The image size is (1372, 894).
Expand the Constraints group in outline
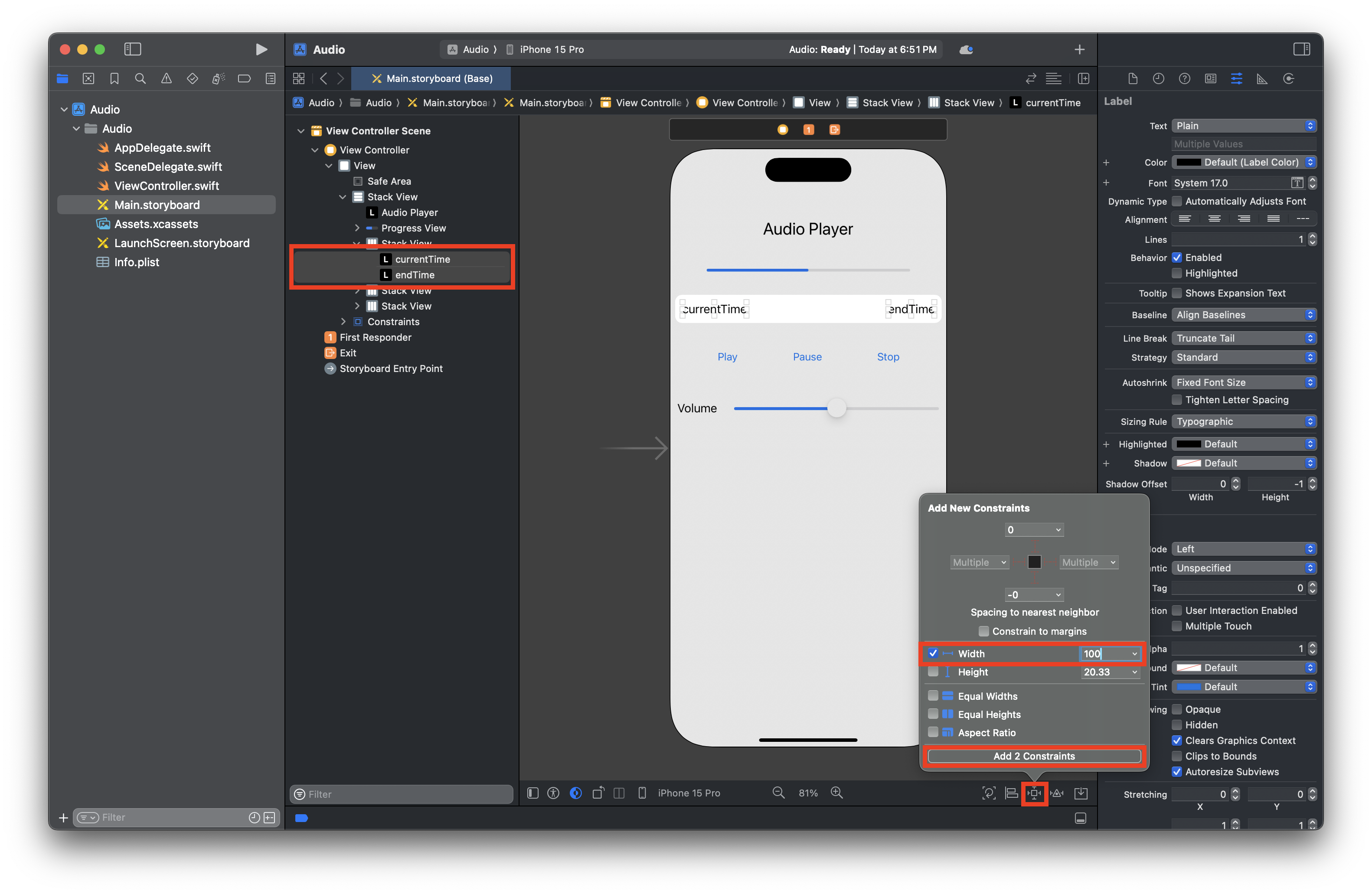click(x=343, y=322)
